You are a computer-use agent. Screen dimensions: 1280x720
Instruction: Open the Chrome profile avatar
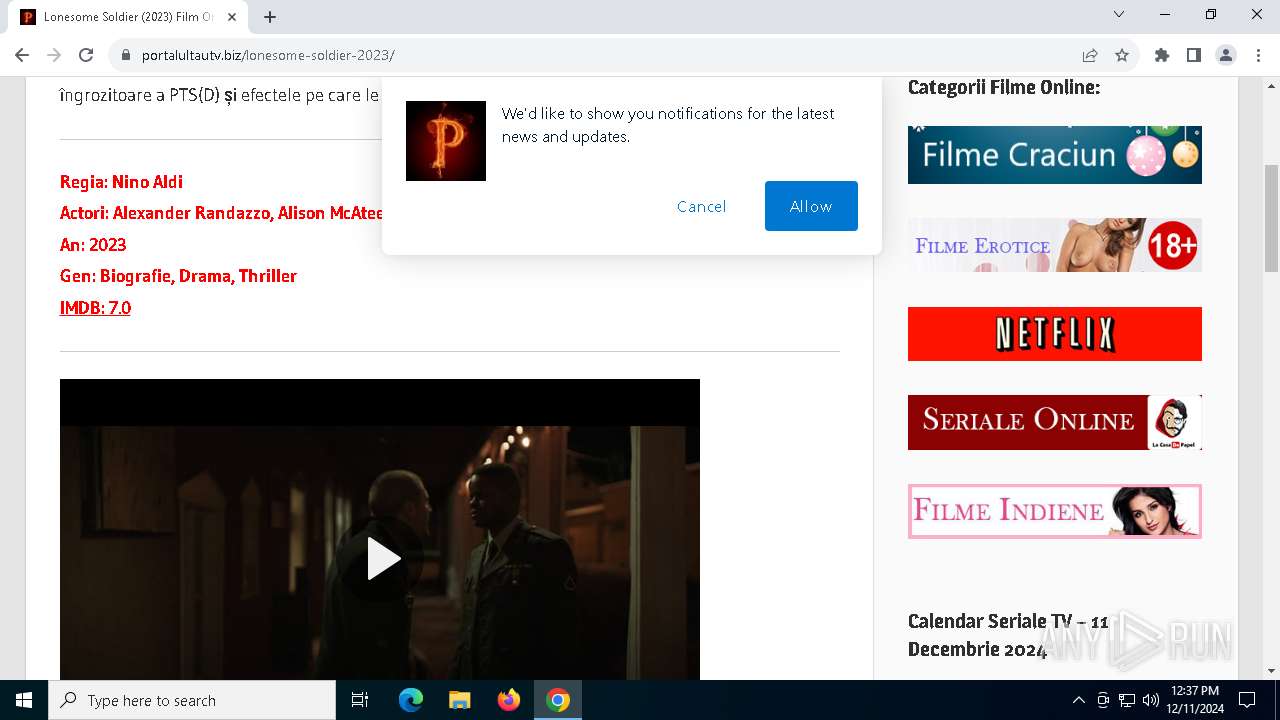coord(1226,56)
